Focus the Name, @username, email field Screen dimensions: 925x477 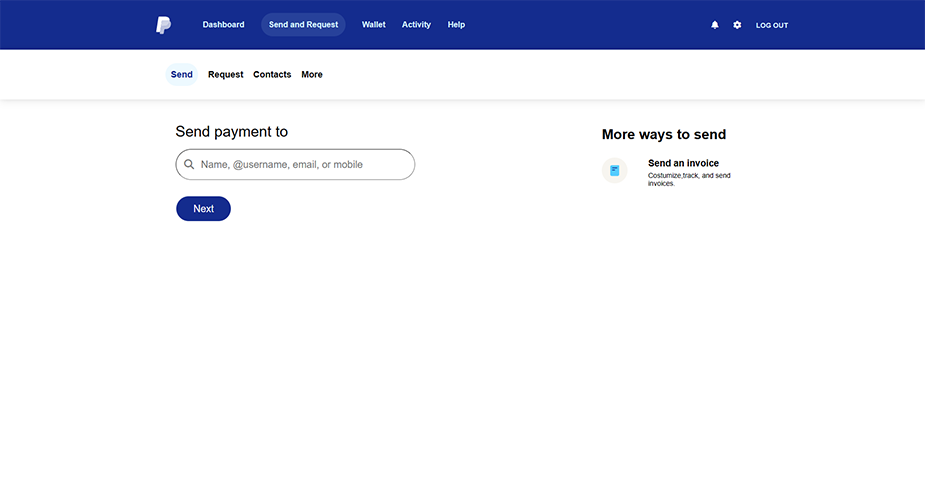click(295, 165)
